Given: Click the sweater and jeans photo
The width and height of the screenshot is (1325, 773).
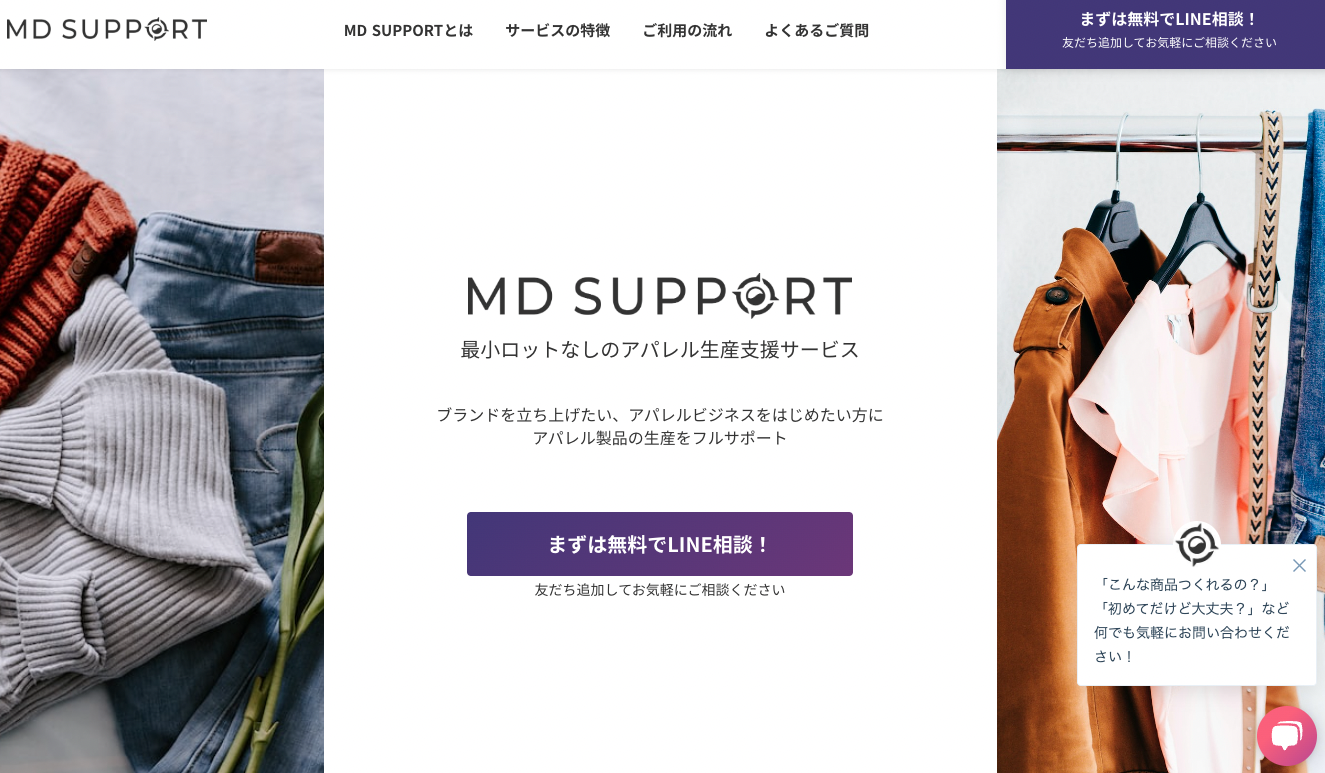Looking at the screenshot, I should coord(162,421).
